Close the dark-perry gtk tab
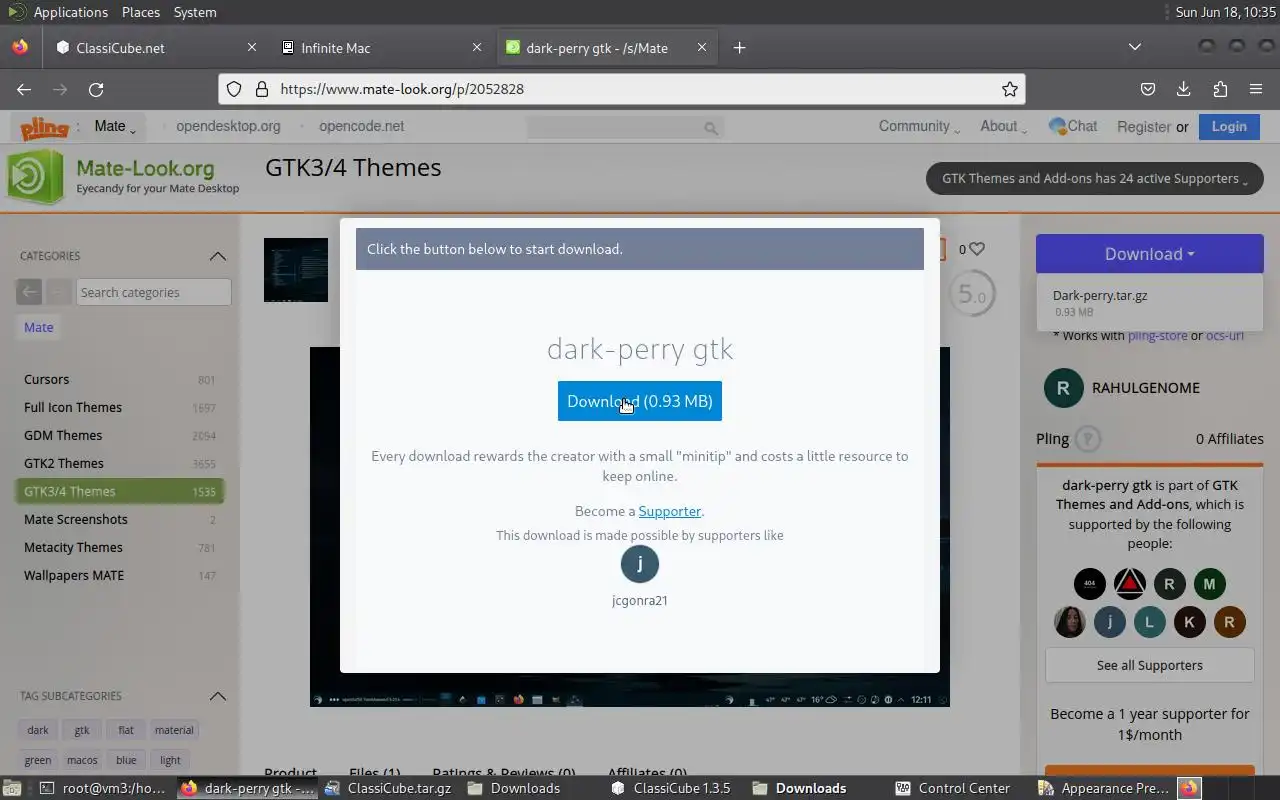1280x800 pixels. pos(702,47)
